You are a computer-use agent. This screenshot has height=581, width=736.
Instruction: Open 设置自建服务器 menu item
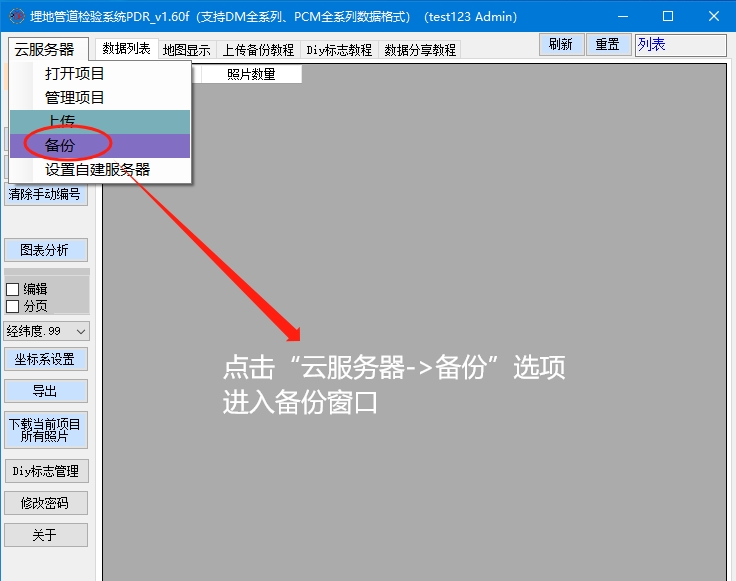coord(97,170)
